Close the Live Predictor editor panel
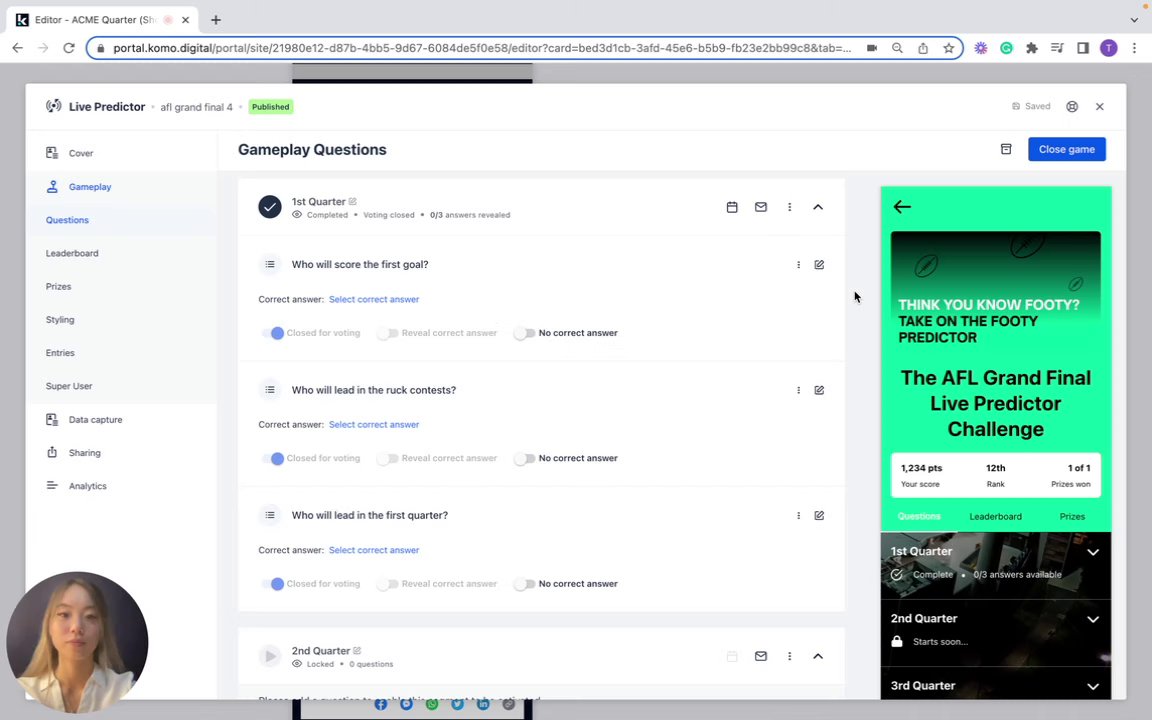1152x720 pixels. 1099,107
